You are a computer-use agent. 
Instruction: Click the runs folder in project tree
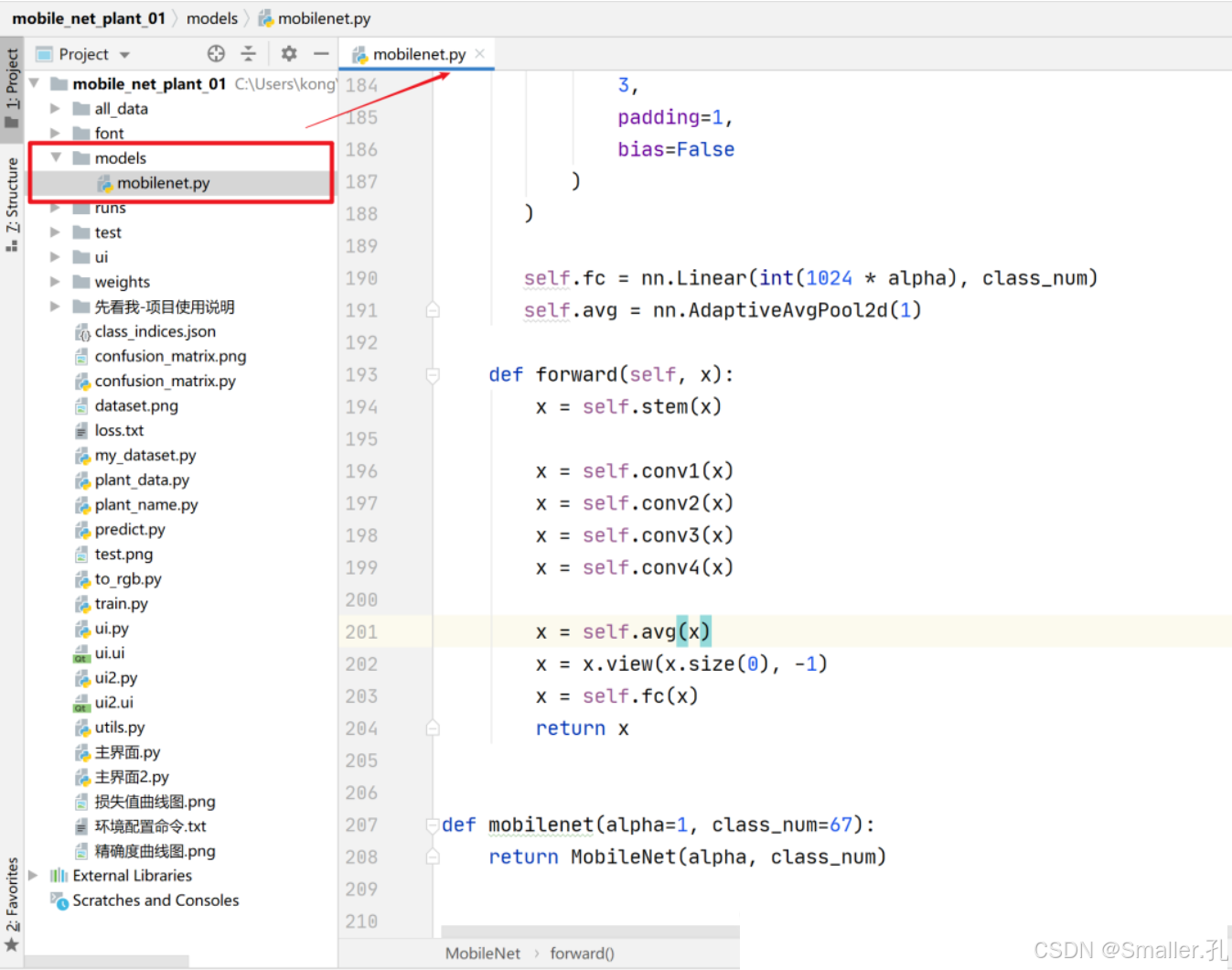110,209
